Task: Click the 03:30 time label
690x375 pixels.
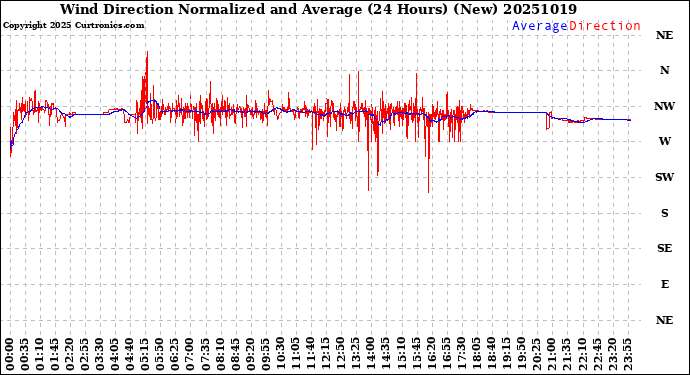Action: (x=100, y=355)
